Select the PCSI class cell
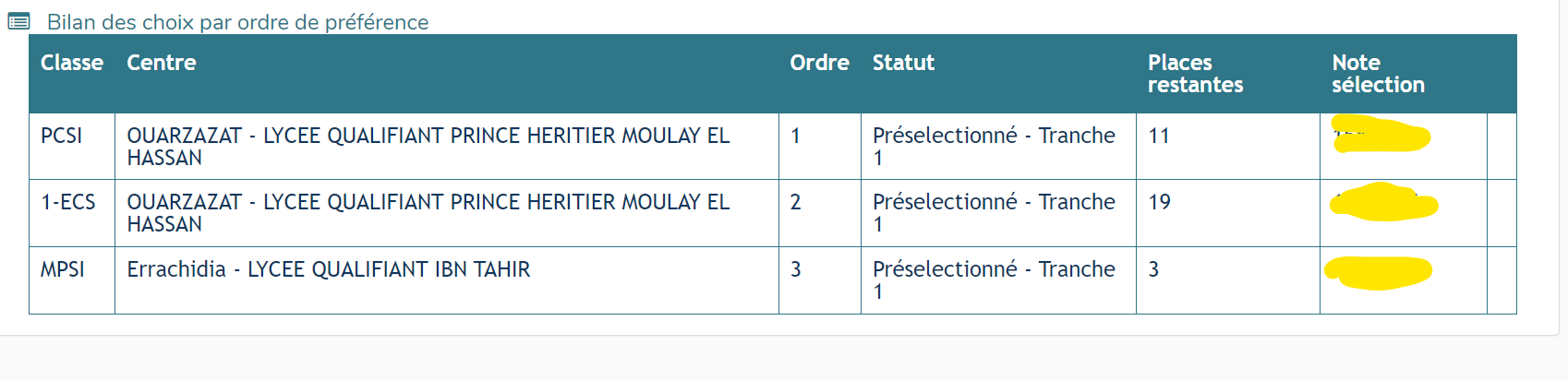This screenshot has height=380, width=1568. coord(62,136)
